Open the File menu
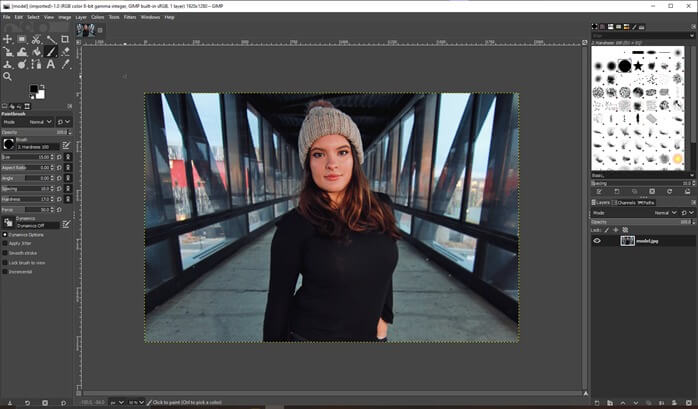 point(6,17)
